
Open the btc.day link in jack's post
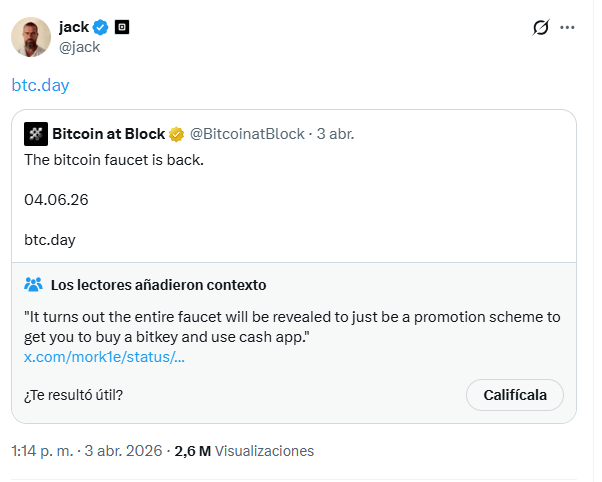[41, 85]
